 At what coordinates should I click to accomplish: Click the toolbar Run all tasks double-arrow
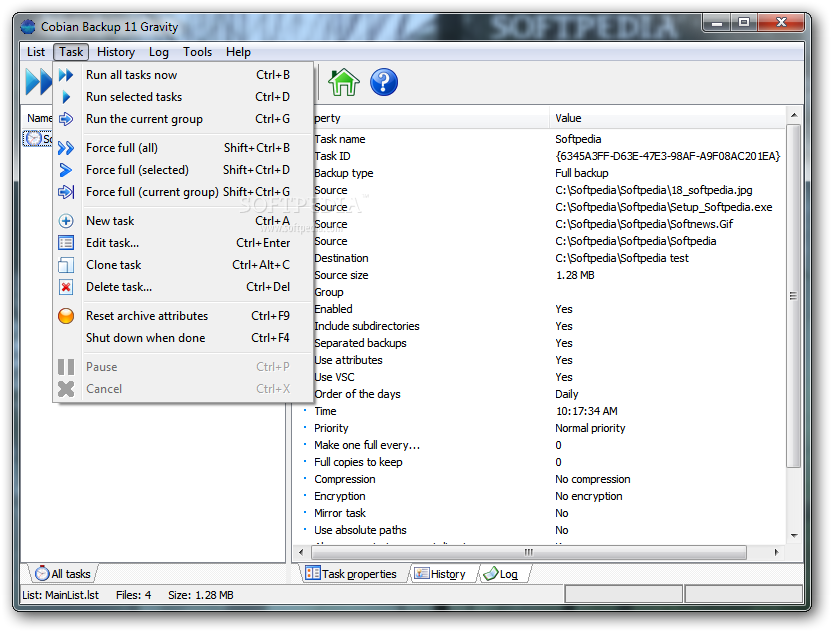pyautogui.click(x=38, y=82)
